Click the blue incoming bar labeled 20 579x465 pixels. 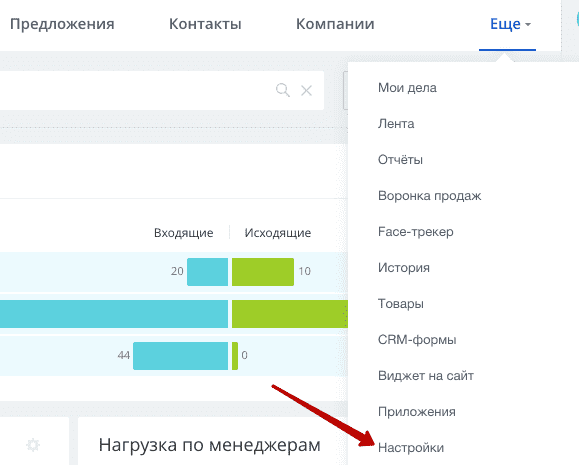pos(208,272)
